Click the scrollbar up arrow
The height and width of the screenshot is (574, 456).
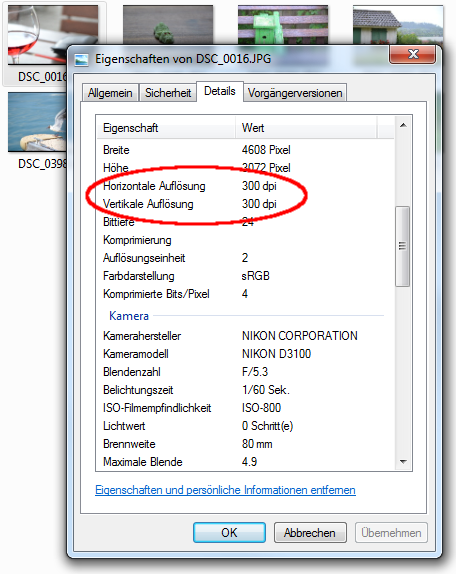403,125
